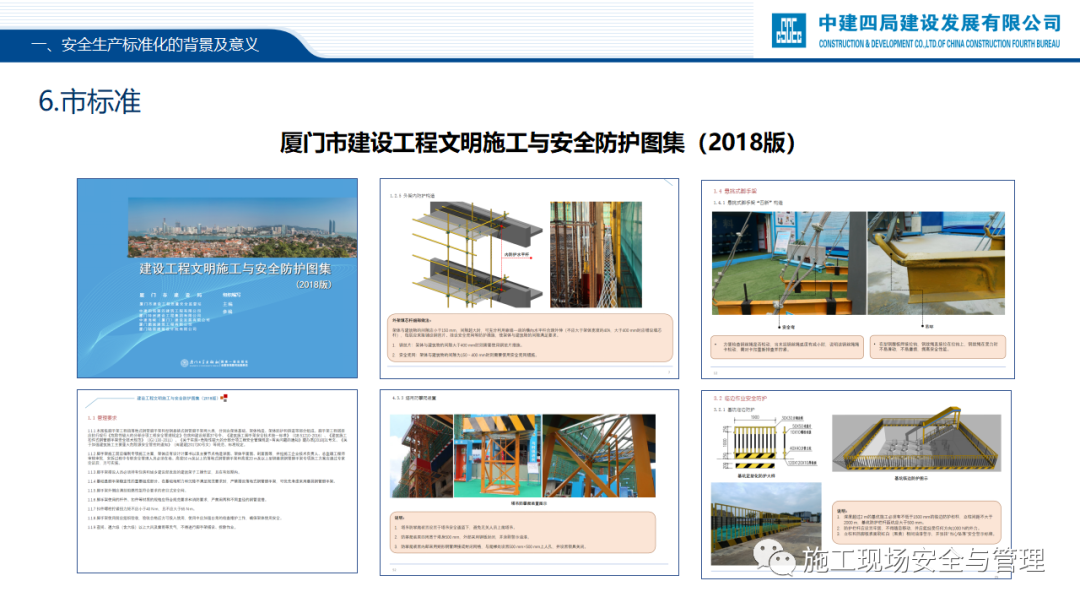
Task: Click the cover title 建设工程文明施工与安全防护图集
Action: [235, 269]
